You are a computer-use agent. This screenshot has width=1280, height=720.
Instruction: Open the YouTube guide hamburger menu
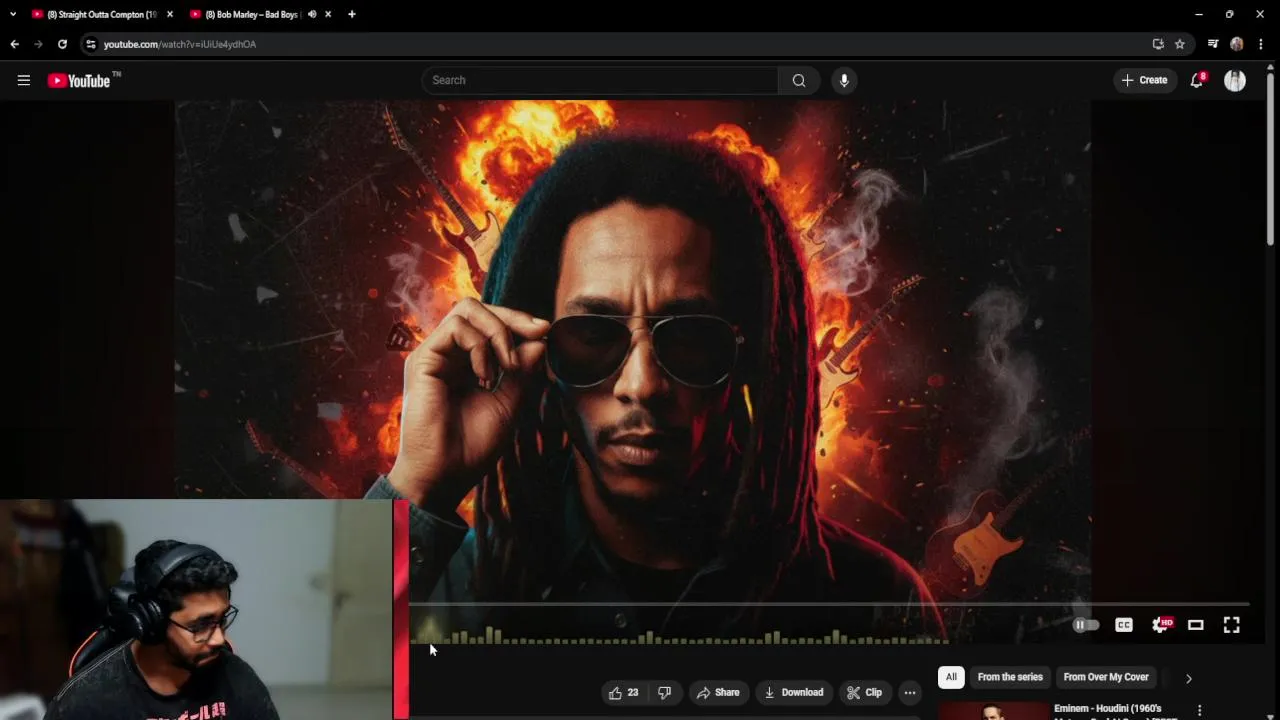coord(24,80)
